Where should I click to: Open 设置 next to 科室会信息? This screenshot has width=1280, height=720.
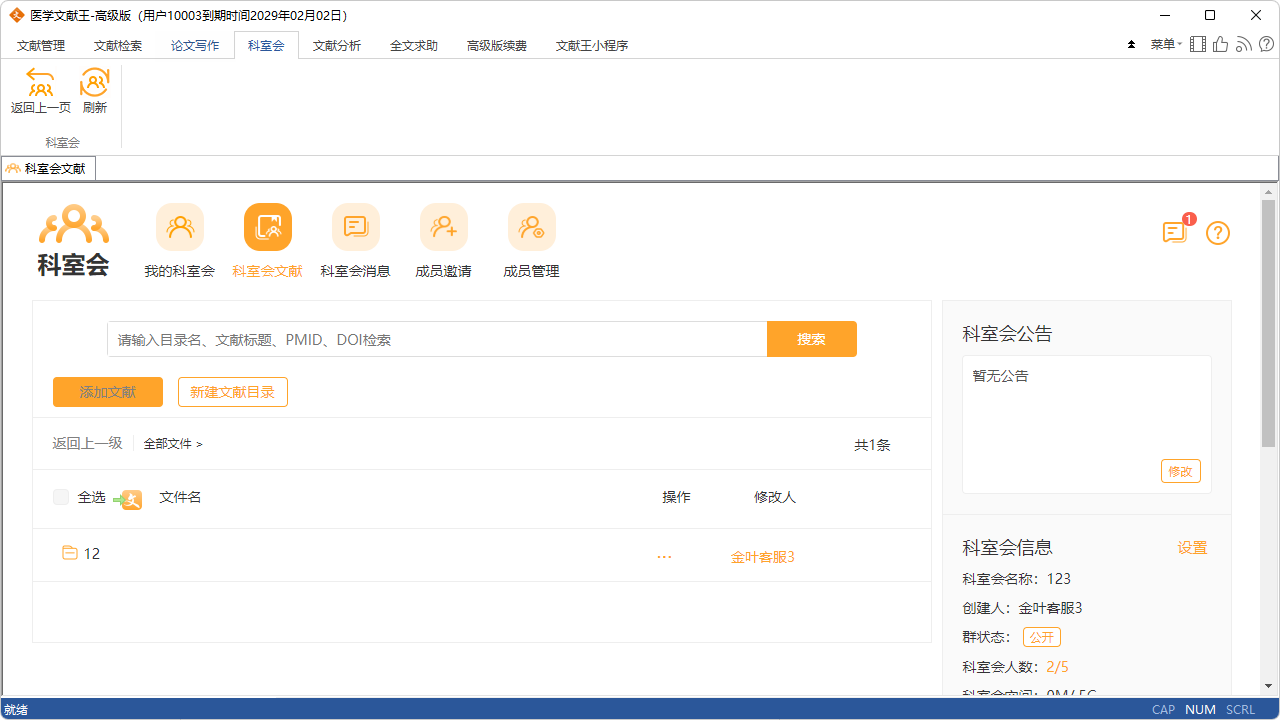click(x=1192, y=547)
